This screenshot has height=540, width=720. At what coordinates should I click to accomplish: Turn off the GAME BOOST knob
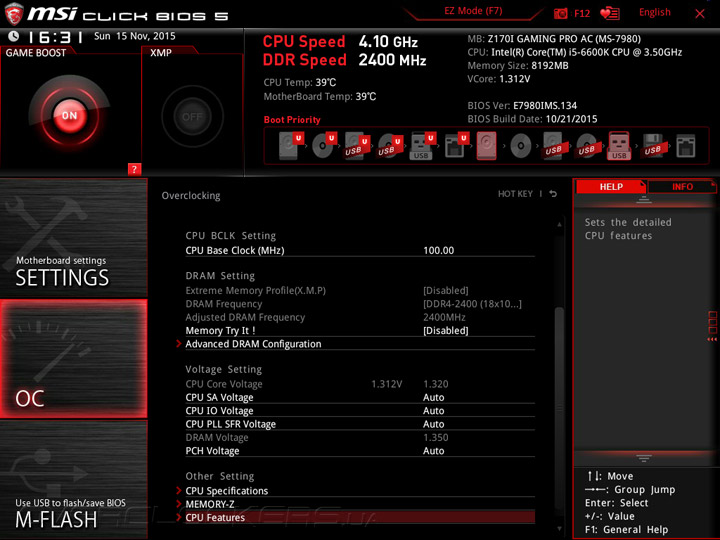tap(69, 115)
